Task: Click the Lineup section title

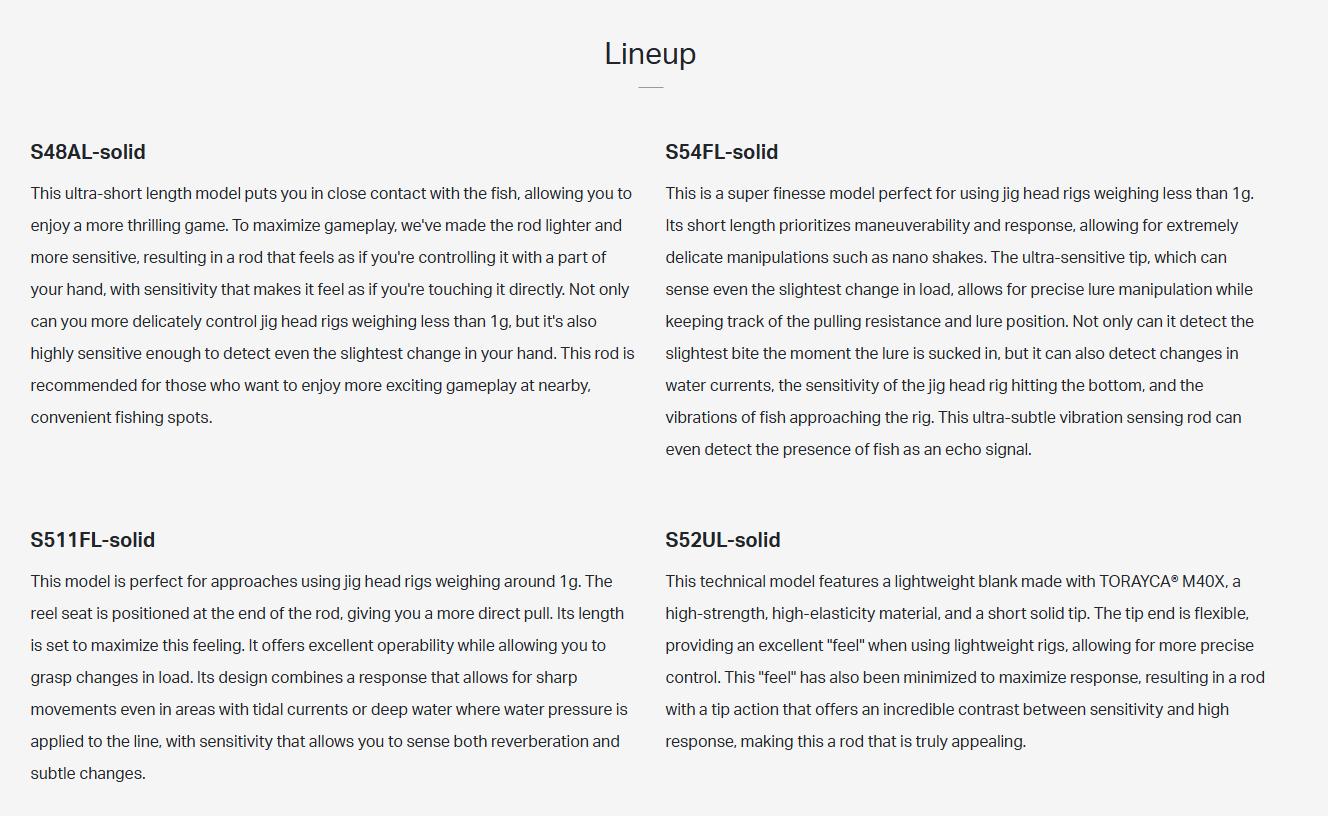Action: (x=650, y=54)
